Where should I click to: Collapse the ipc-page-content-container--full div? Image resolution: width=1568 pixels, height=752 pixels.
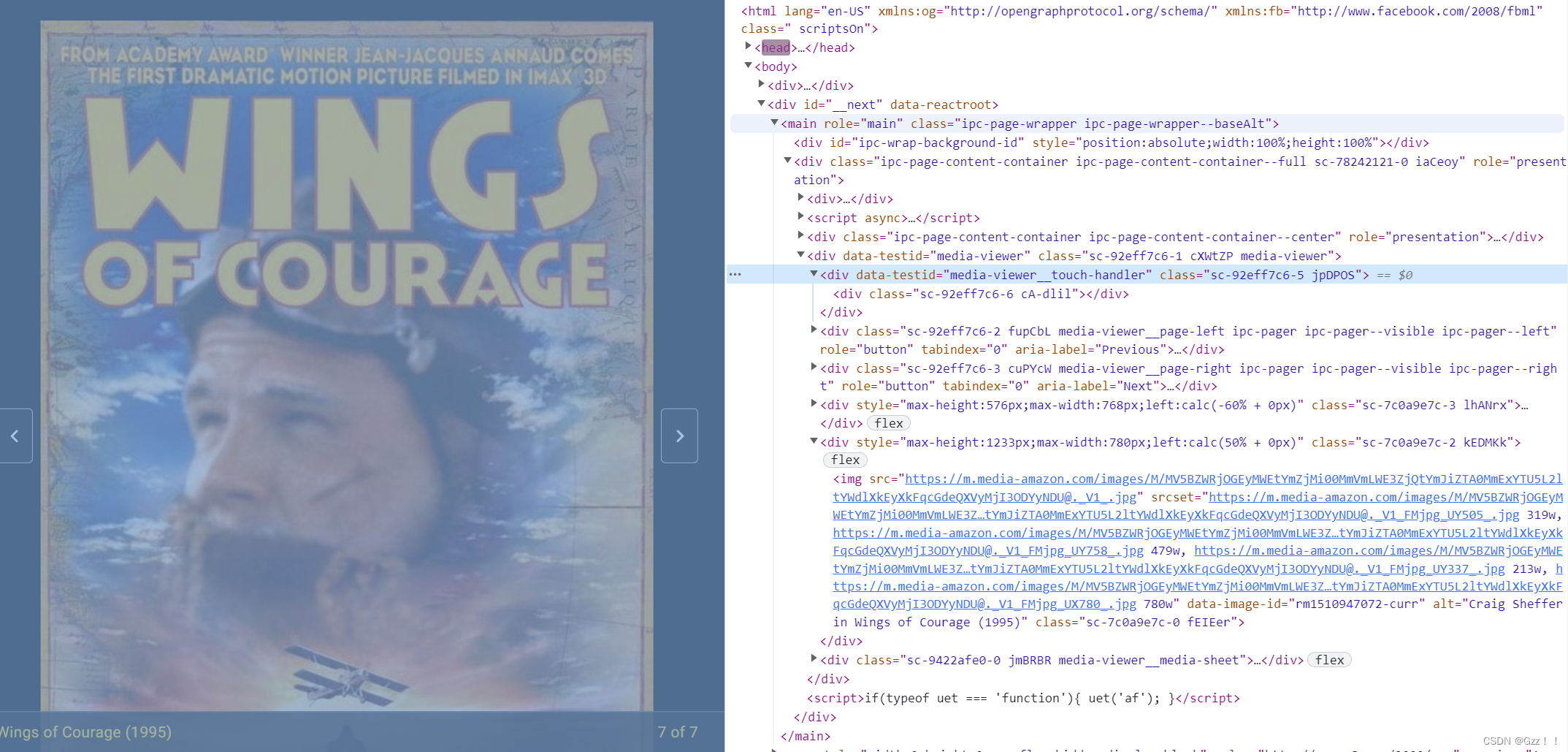point(787,161)
